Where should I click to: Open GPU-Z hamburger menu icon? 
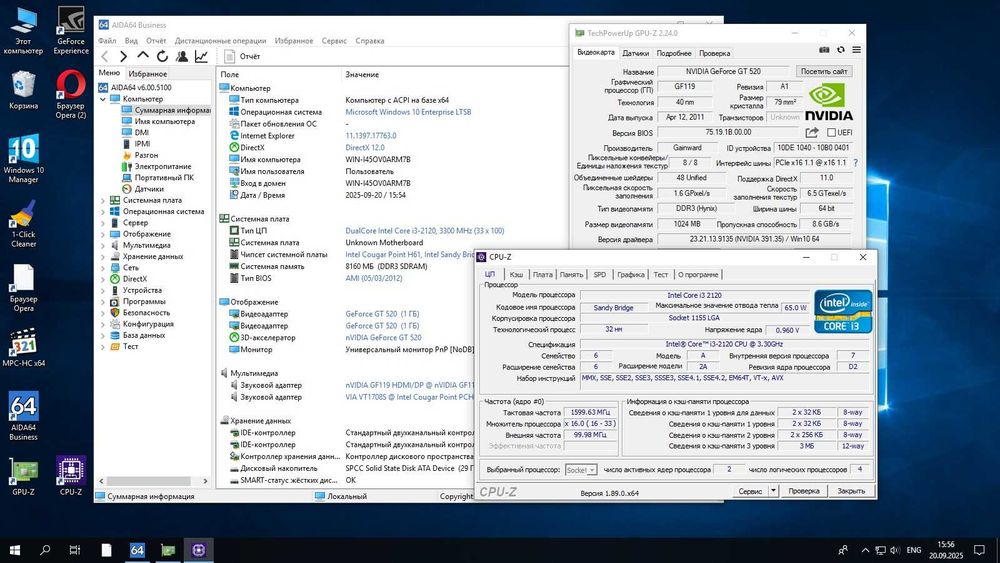pyautogui.click(x=857, y=50)
